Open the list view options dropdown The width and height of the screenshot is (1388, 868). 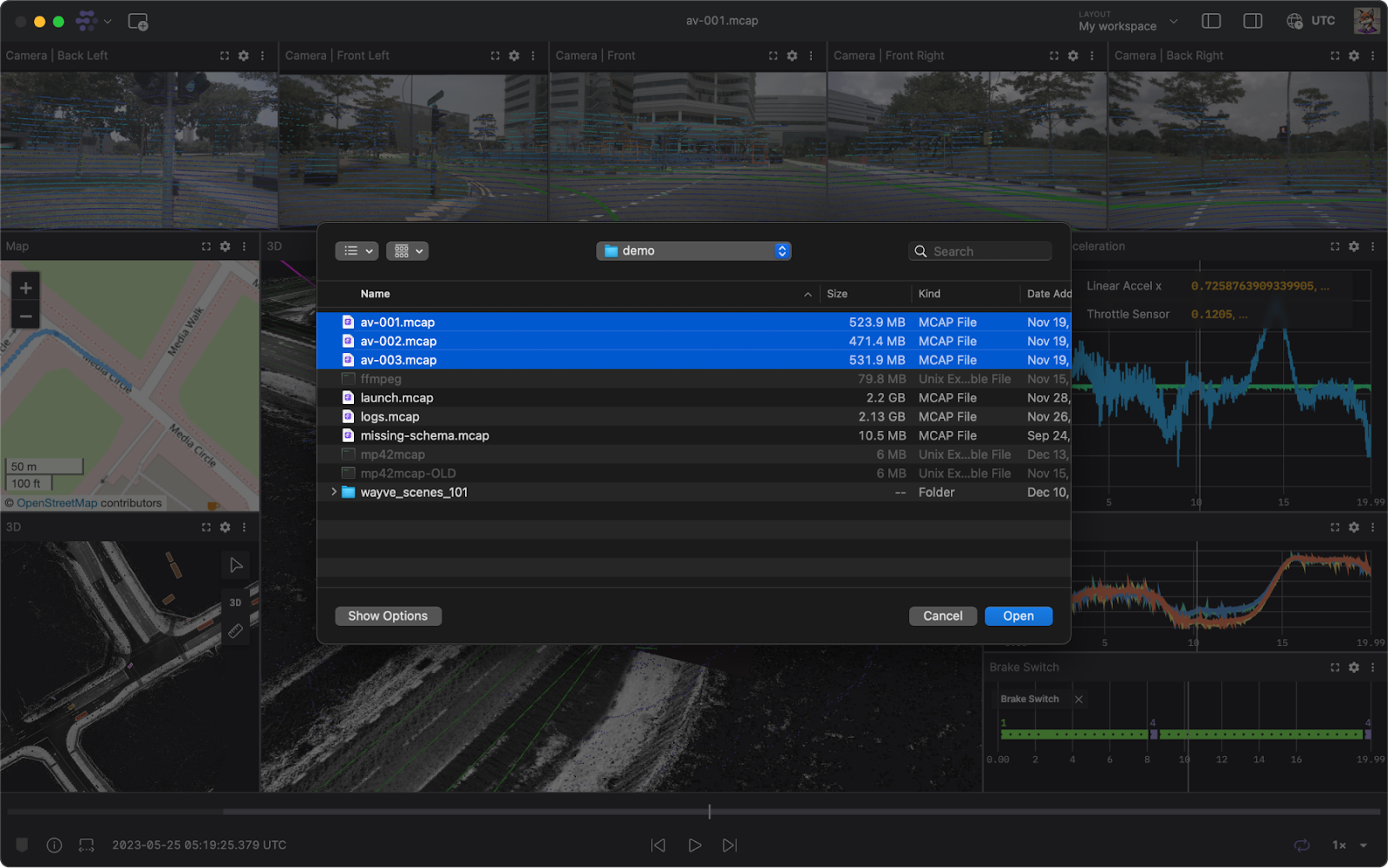point(357,251)
